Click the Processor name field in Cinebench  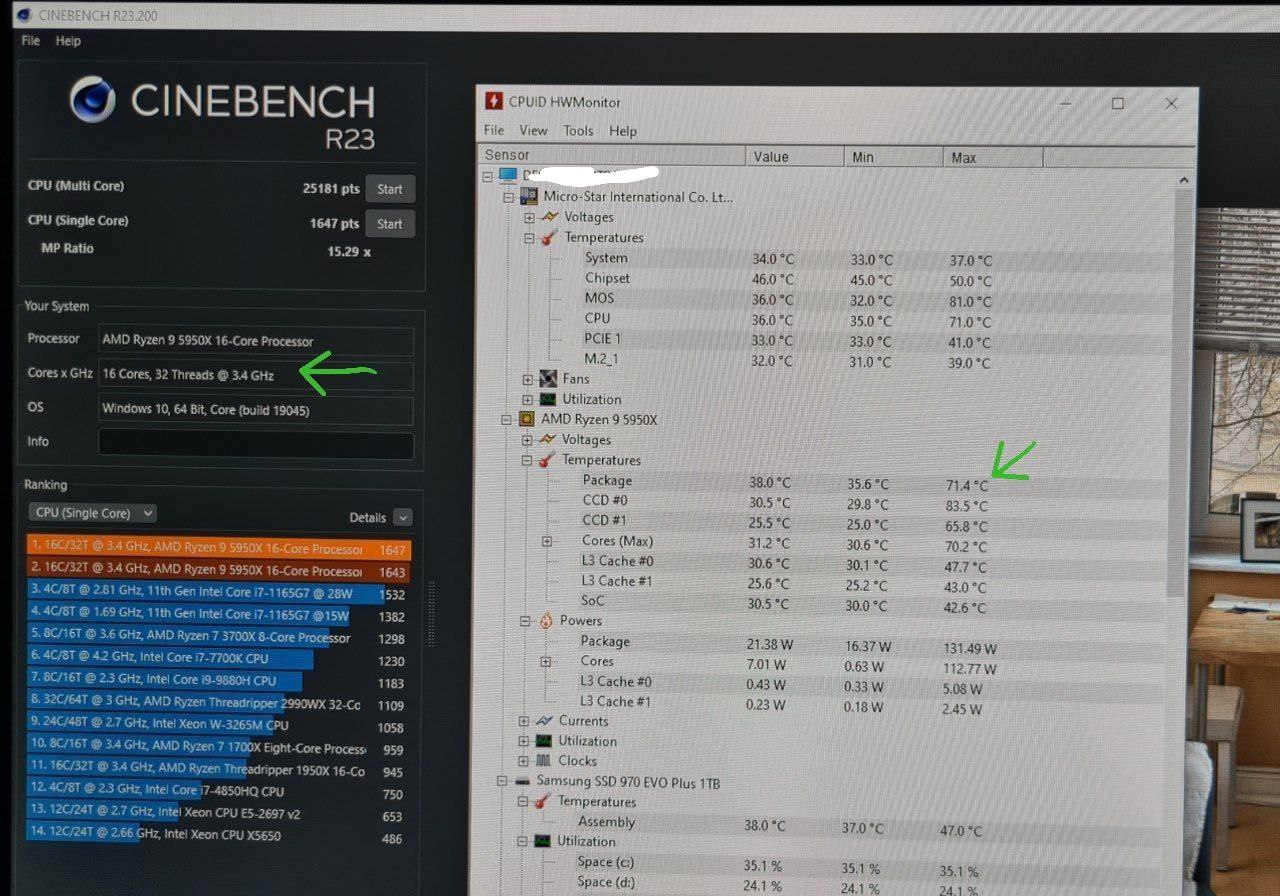tap(256, 341)
